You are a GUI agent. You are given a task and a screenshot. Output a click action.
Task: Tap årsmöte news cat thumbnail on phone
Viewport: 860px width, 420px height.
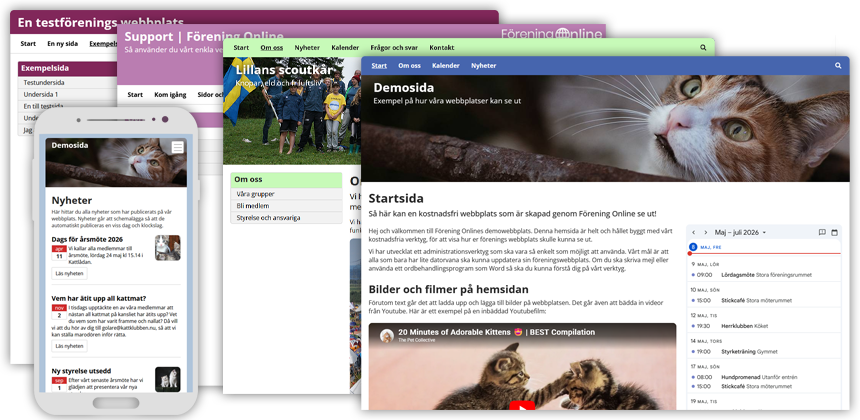point(168,248)
